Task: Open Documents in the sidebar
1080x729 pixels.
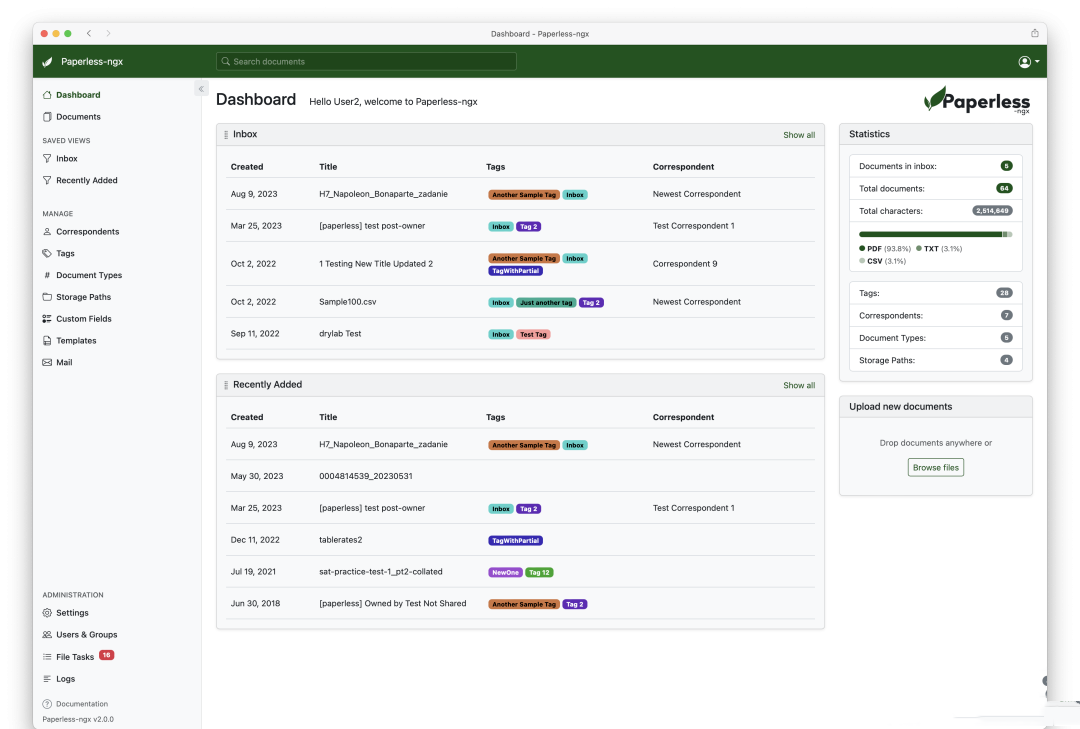Action: (x=72, y=117)
